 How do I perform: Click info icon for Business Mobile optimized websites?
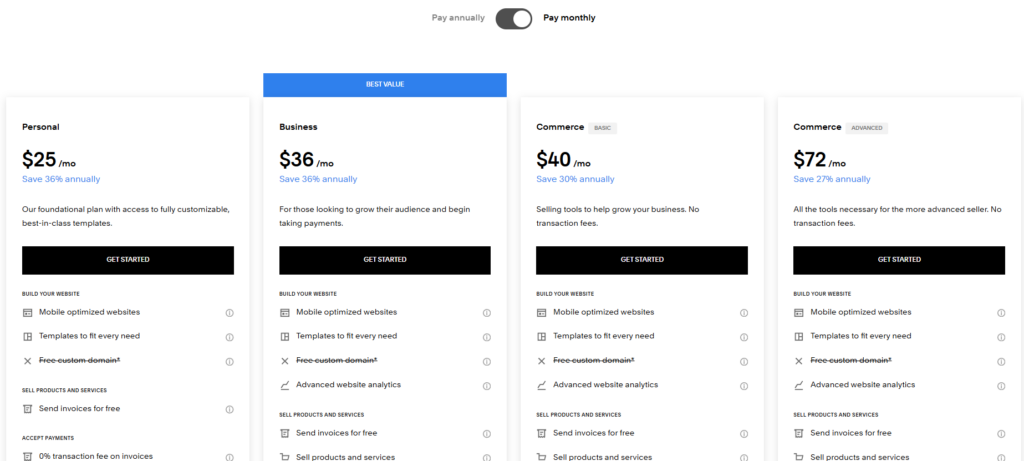tap(487, 313)
